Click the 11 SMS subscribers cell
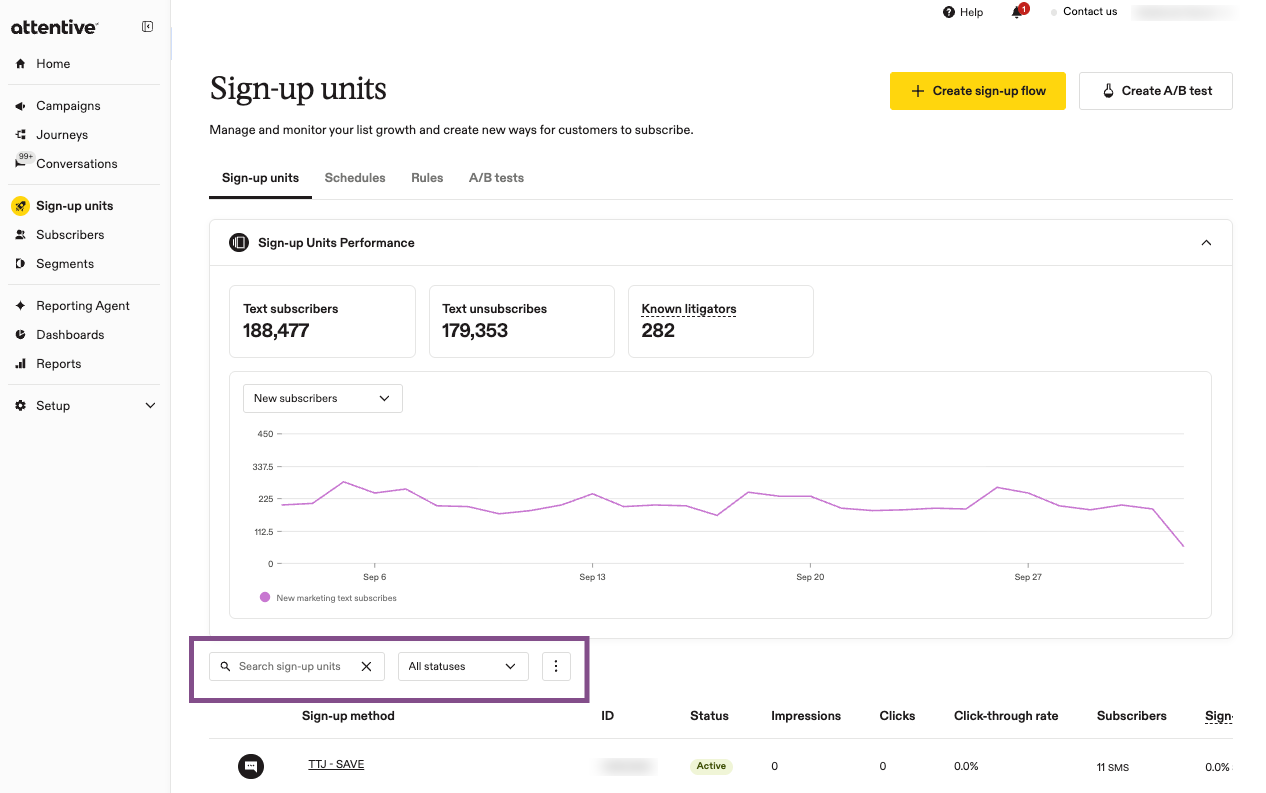 pos(1113,767)
